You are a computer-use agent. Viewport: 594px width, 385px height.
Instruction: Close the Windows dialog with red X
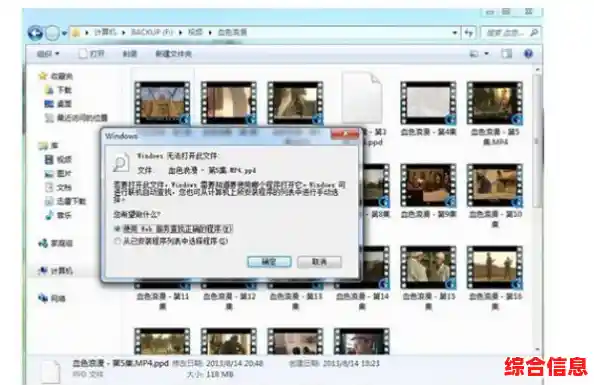[344, 134]
